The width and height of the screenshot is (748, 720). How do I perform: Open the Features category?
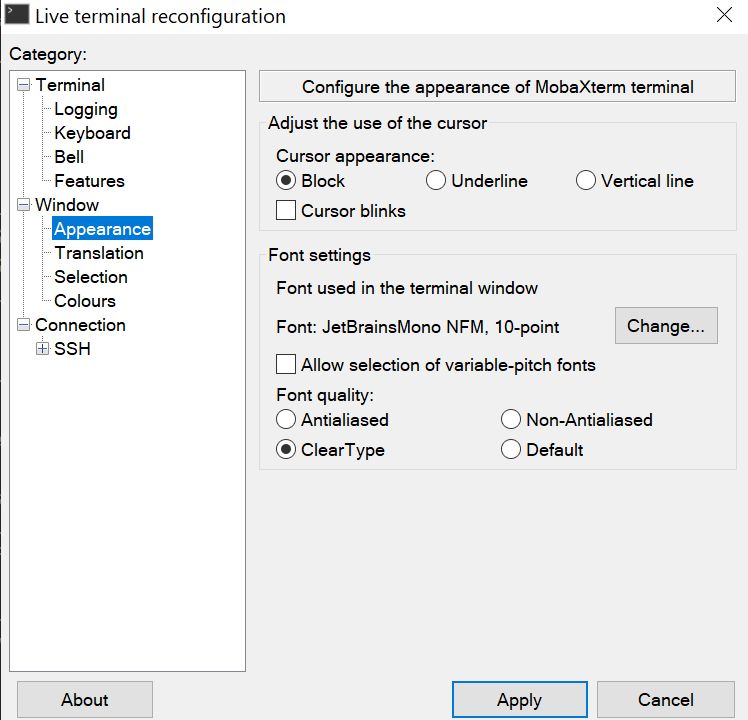89,181
